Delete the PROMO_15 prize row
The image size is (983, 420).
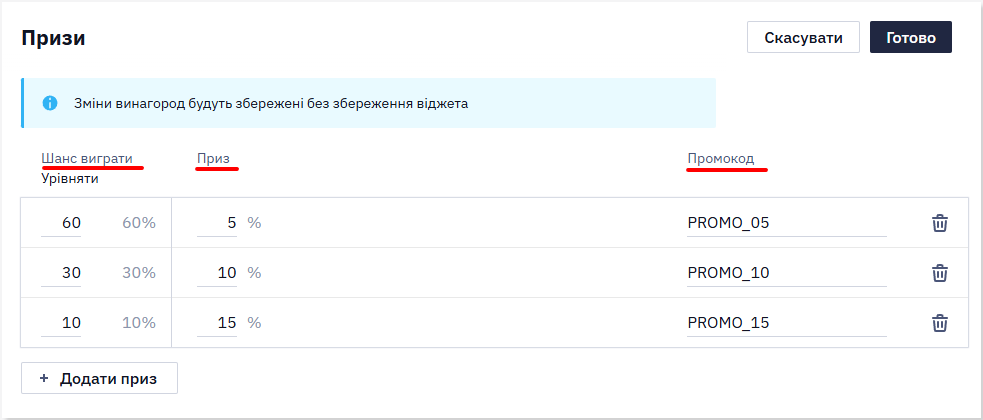tap(939, 323)
